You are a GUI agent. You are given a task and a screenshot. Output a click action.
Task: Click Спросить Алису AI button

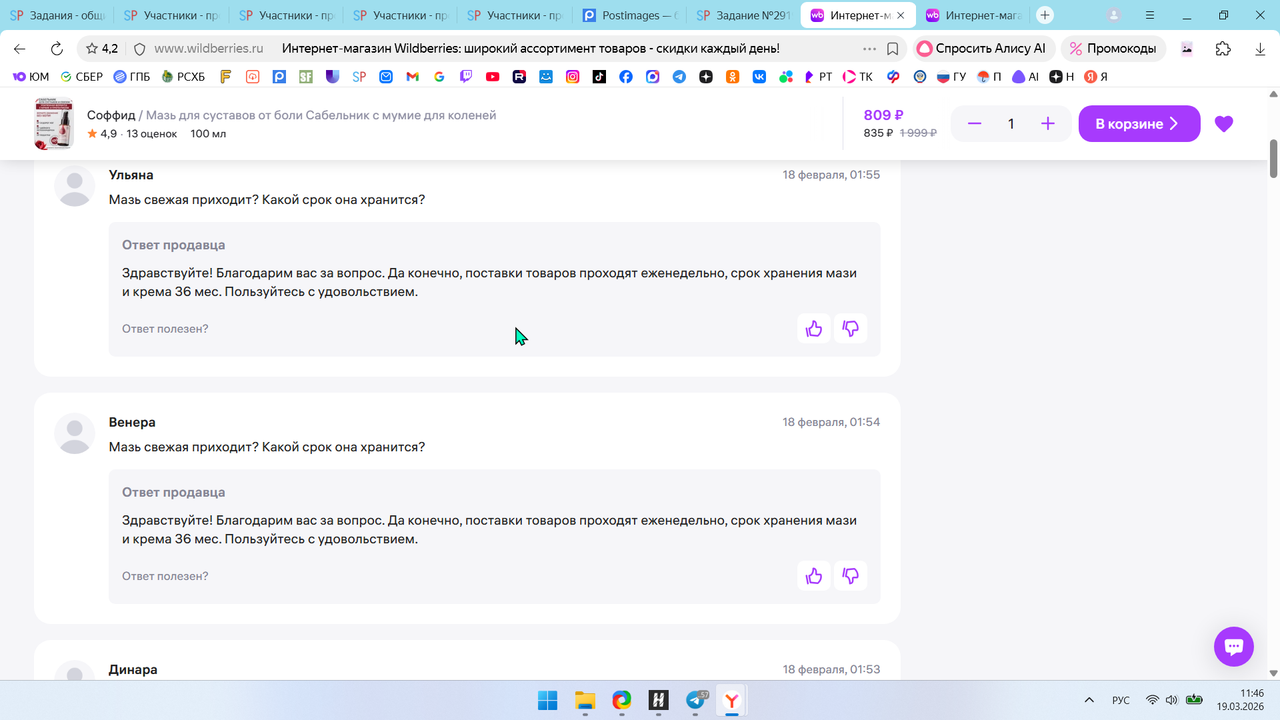[982, 48]
